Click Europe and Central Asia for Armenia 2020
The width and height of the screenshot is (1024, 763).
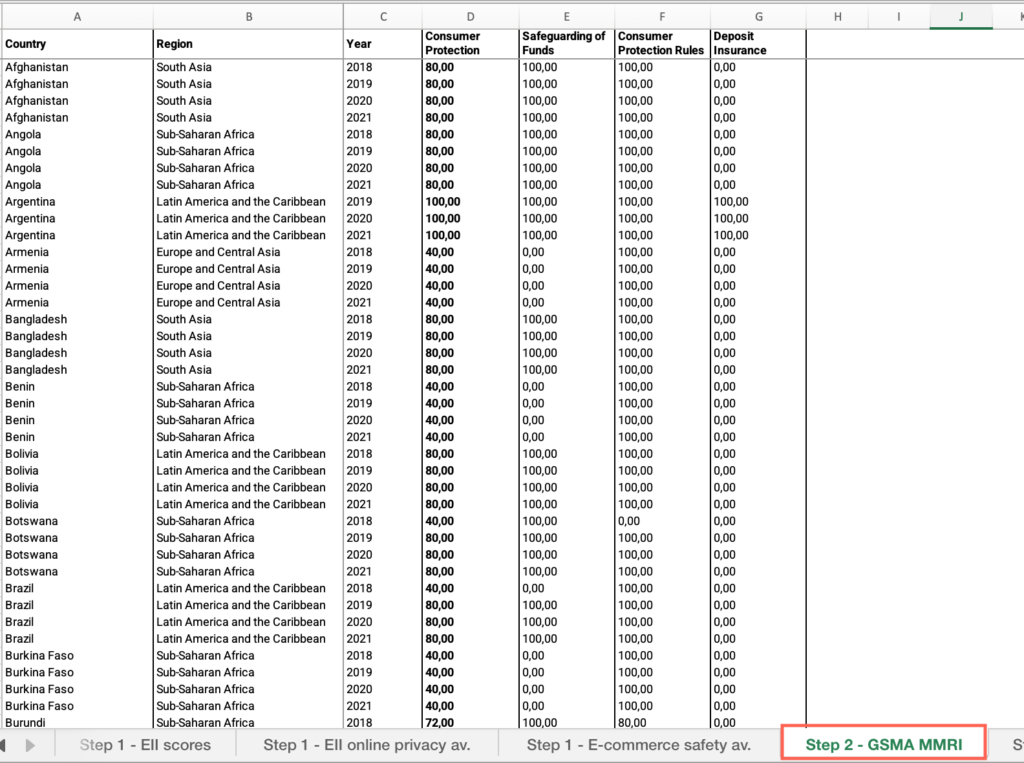(x=249, y=286)
